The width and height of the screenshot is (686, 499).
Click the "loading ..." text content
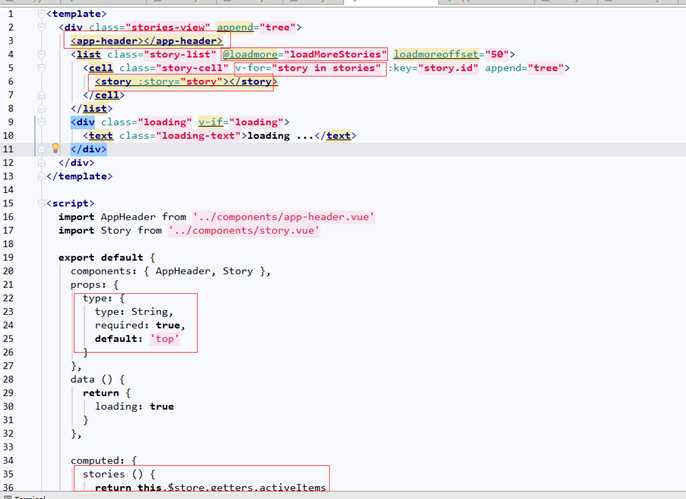click(x=280, y=136)
